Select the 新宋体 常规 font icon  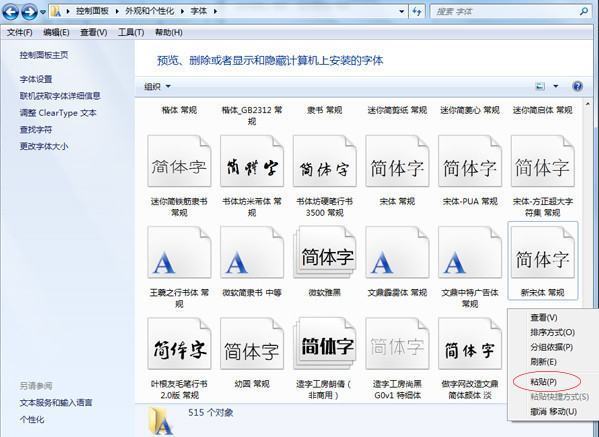pyautogui.click(x=542, y=252)
